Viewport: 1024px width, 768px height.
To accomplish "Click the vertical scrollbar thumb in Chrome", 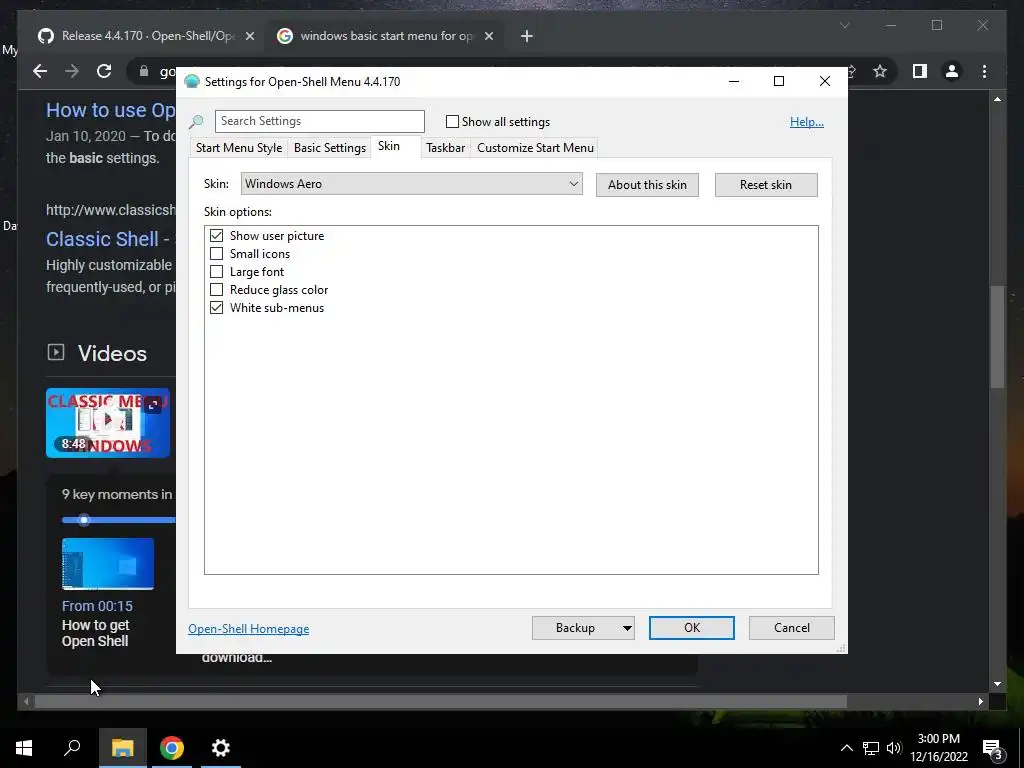I will click(997, 337).
